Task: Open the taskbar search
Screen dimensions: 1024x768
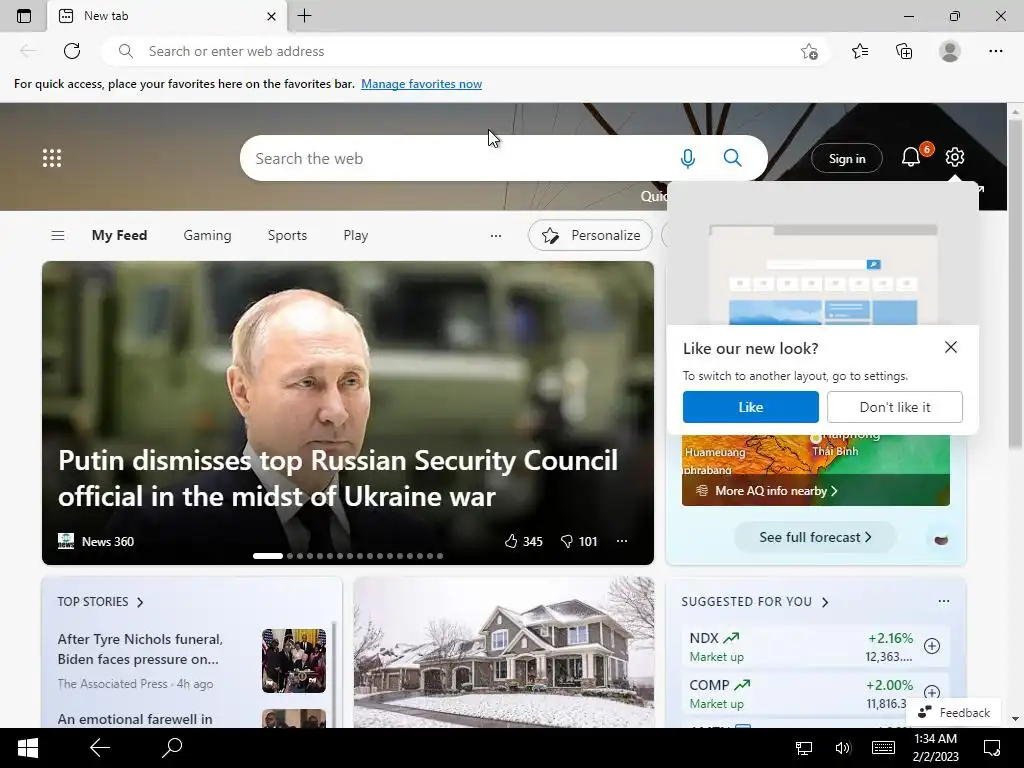Action: (x=172, y=748)
